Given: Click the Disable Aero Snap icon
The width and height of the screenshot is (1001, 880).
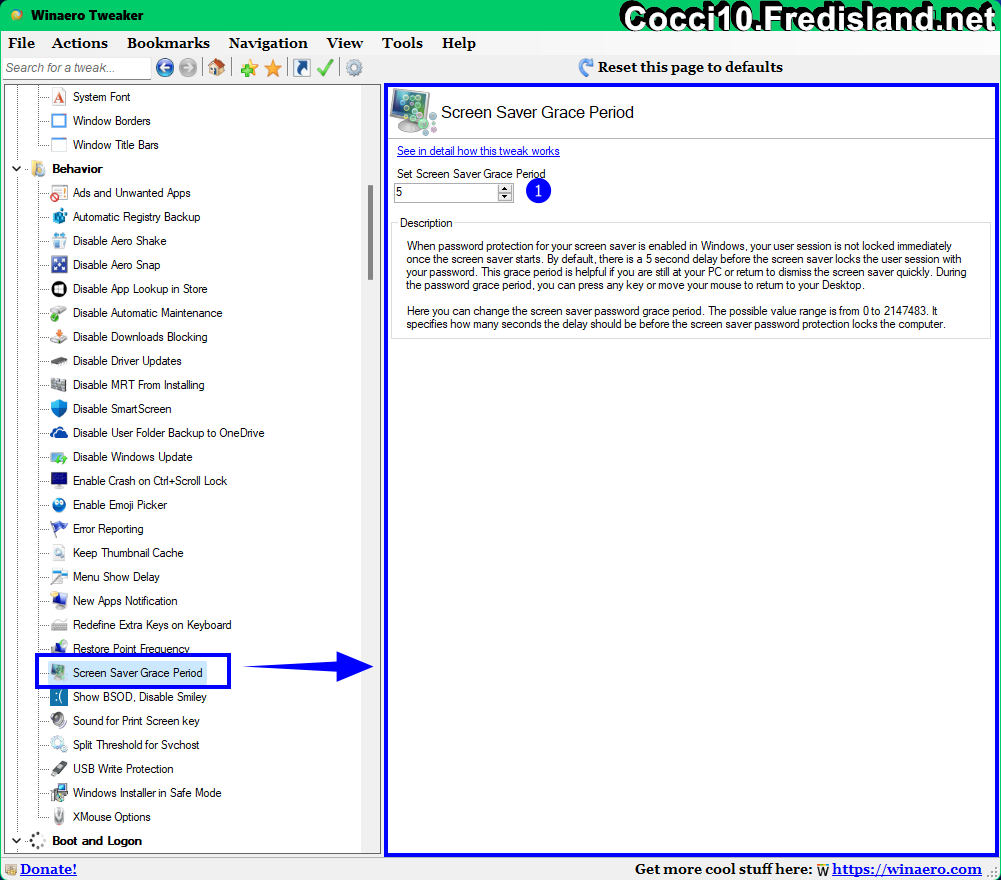Looking at the screenshot, I should point(59,265).
